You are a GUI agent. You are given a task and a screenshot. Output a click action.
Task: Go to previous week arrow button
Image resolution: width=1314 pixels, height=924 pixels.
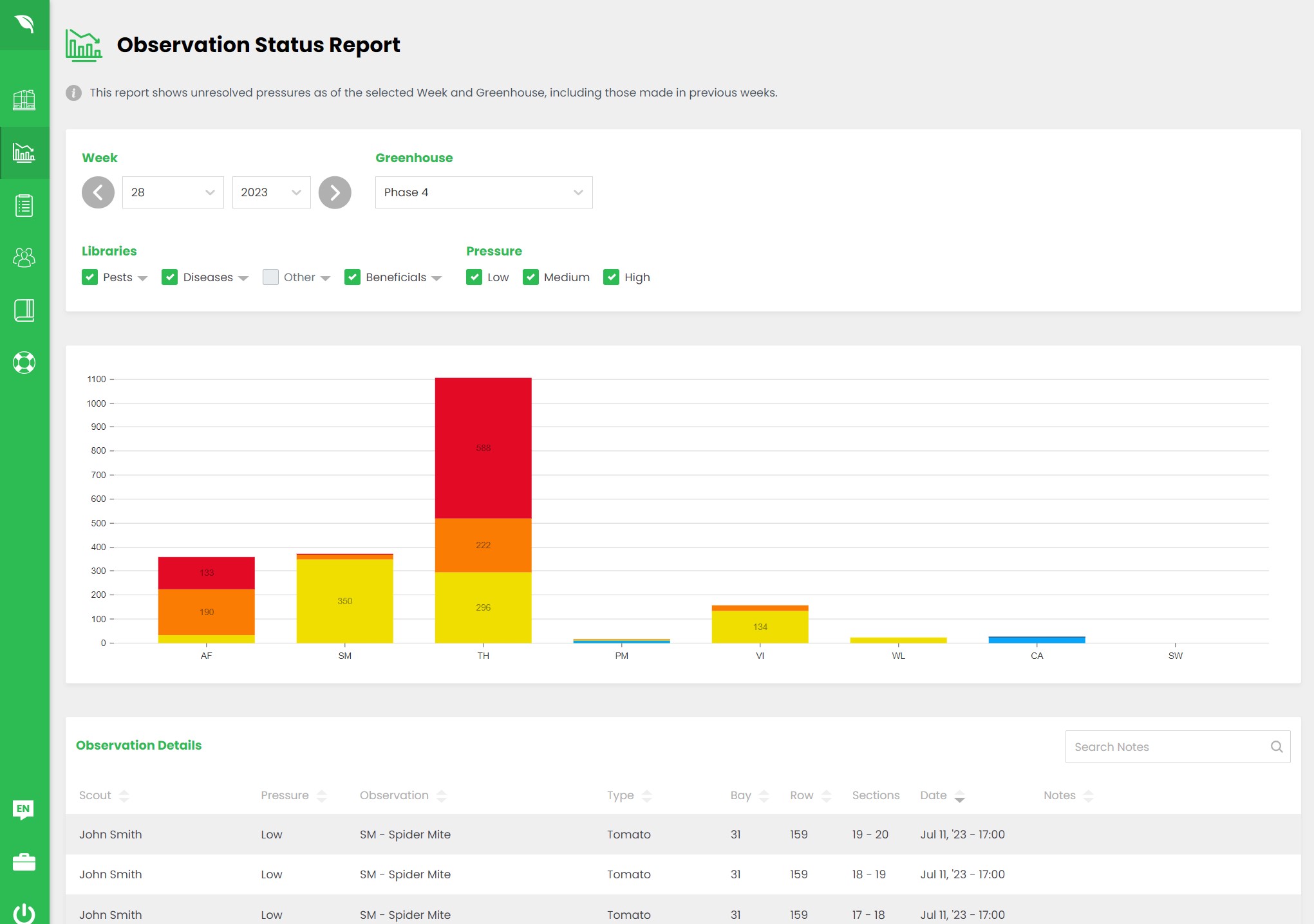coord(98,192)
